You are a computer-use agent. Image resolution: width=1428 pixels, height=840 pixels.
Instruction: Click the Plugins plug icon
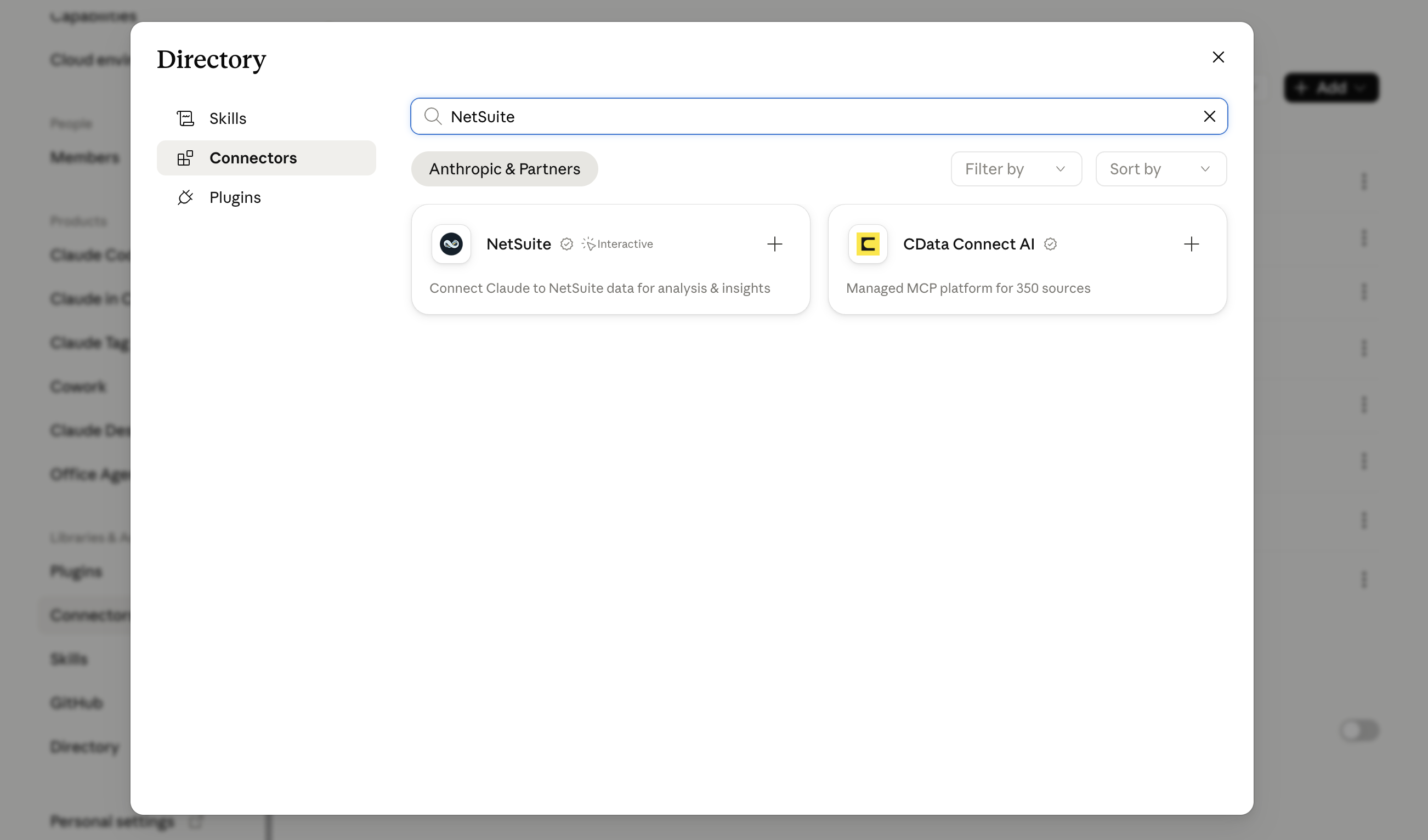(185, 197)
